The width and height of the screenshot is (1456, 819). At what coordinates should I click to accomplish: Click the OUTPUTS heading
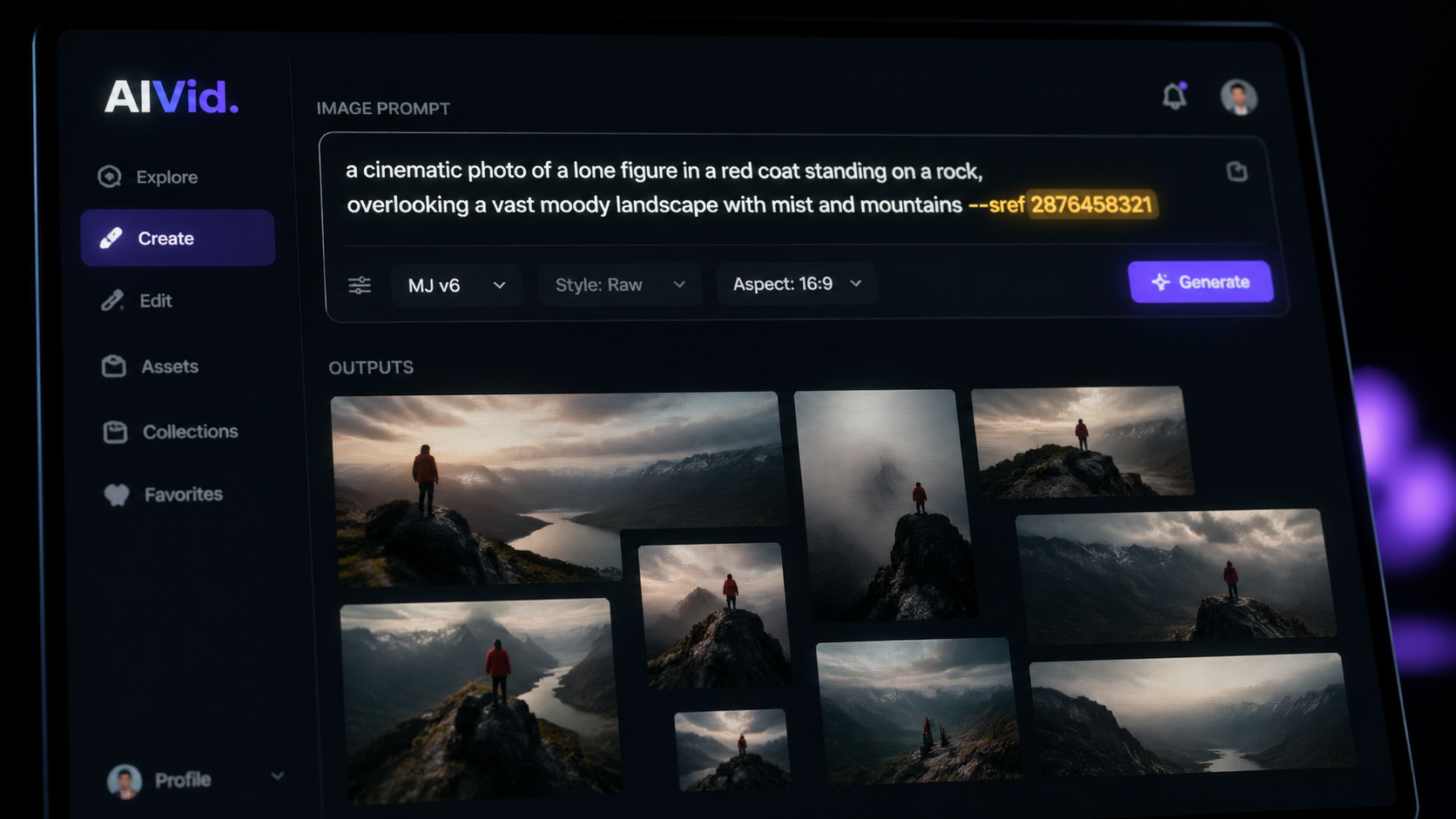pos(371,367)
